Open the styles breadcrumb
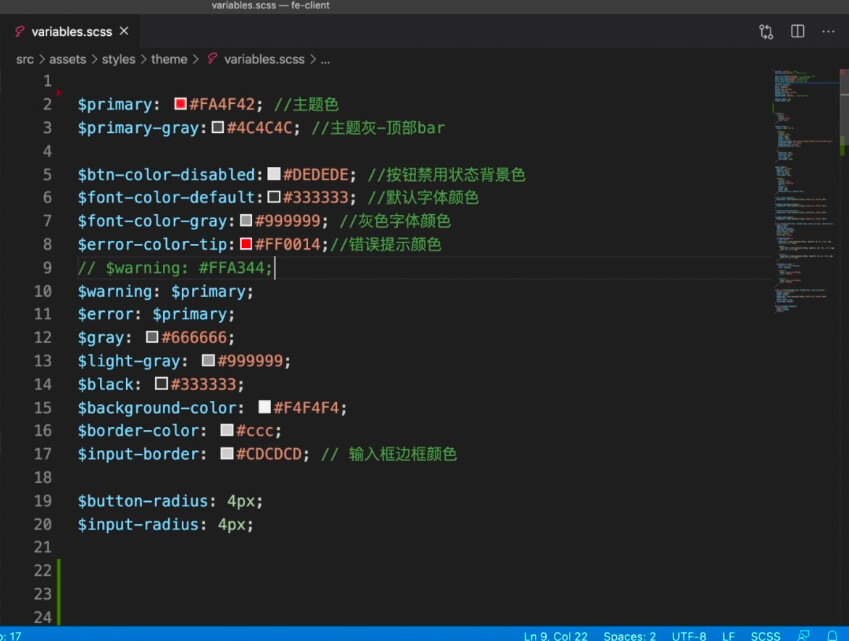Screen dimensions: 849x641 [x=119, y=59]
